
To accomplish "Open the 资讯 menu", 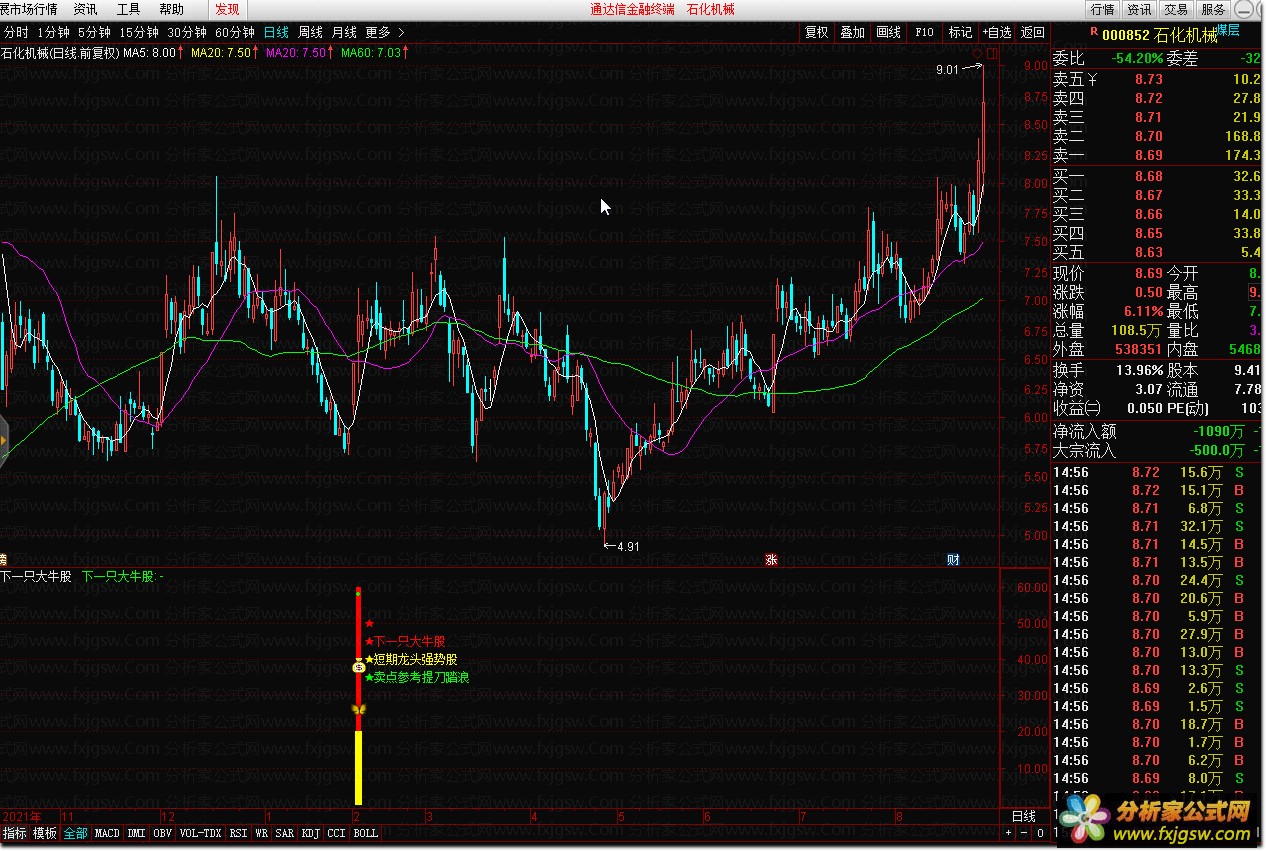I will pos(85,9).
